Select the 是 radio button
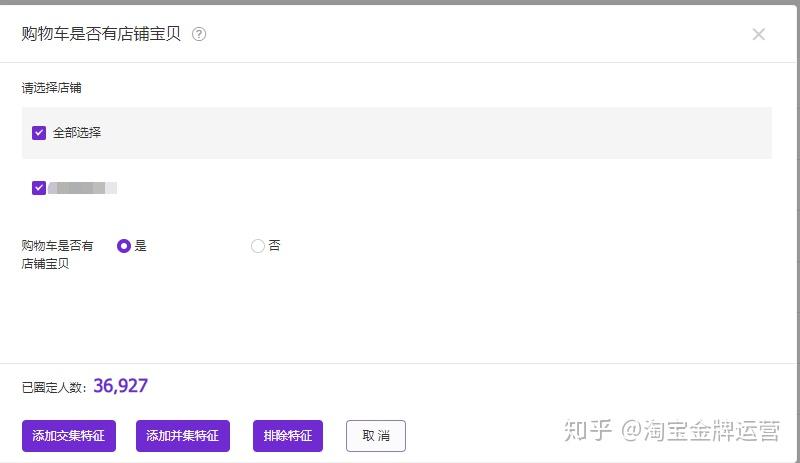Viewport: 800px width, 463px height. 123,246
